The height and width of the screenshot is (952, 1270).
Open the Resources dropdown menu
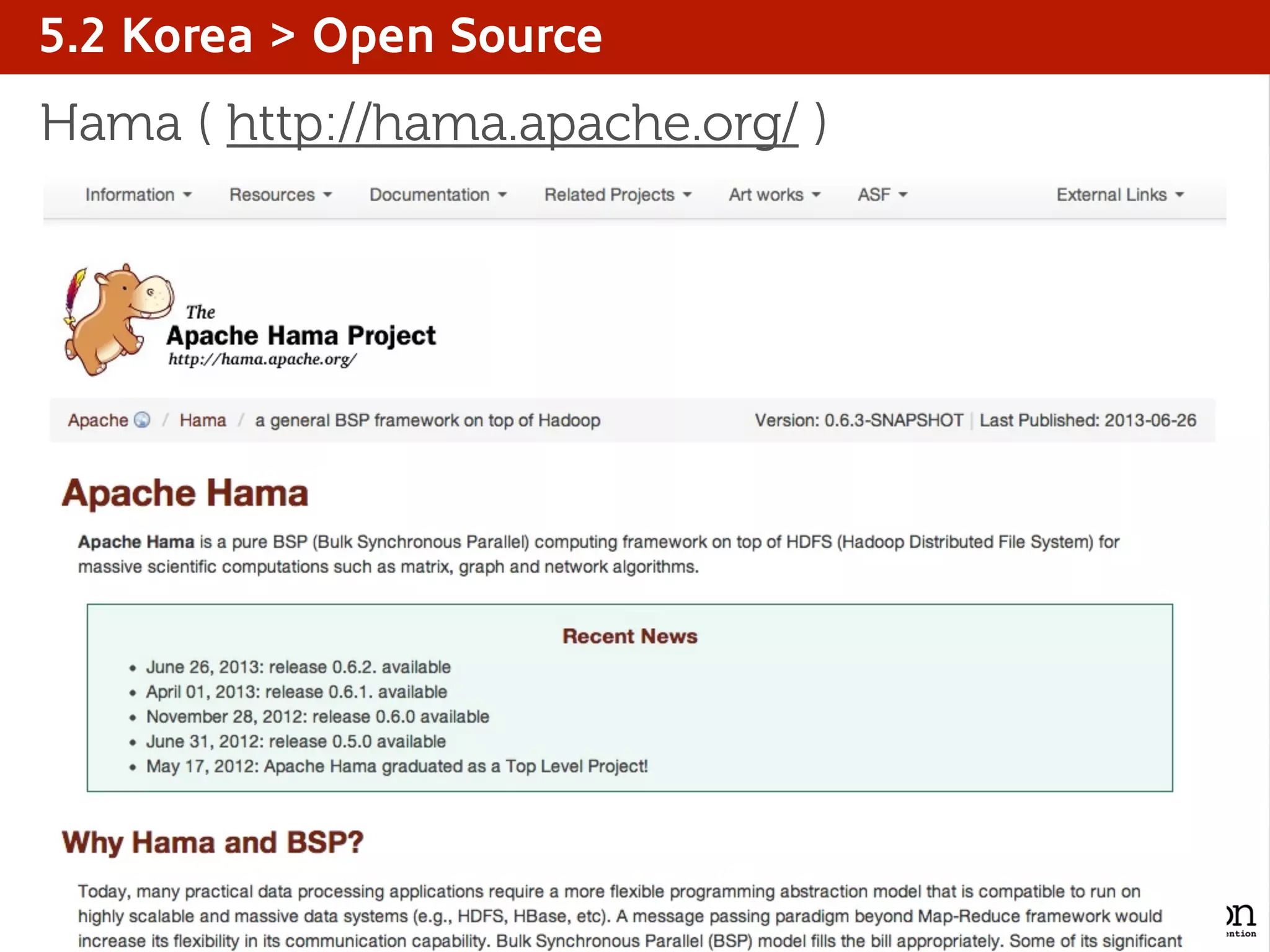pos(281,195)
